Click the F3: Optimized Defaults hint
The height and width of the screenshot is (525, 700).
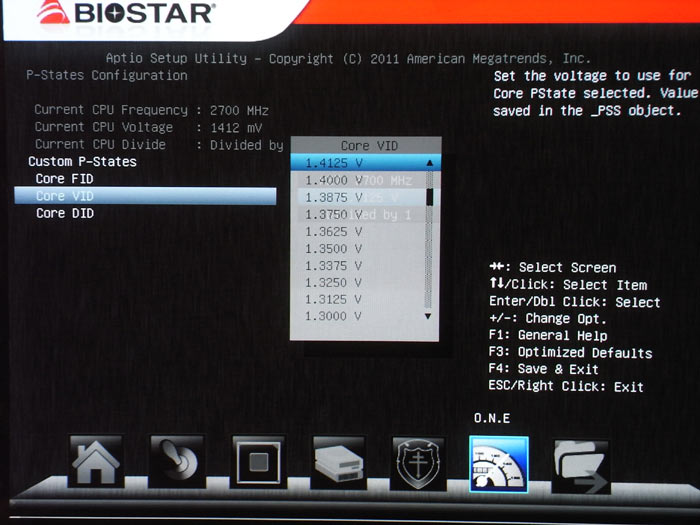click(571, 353)
